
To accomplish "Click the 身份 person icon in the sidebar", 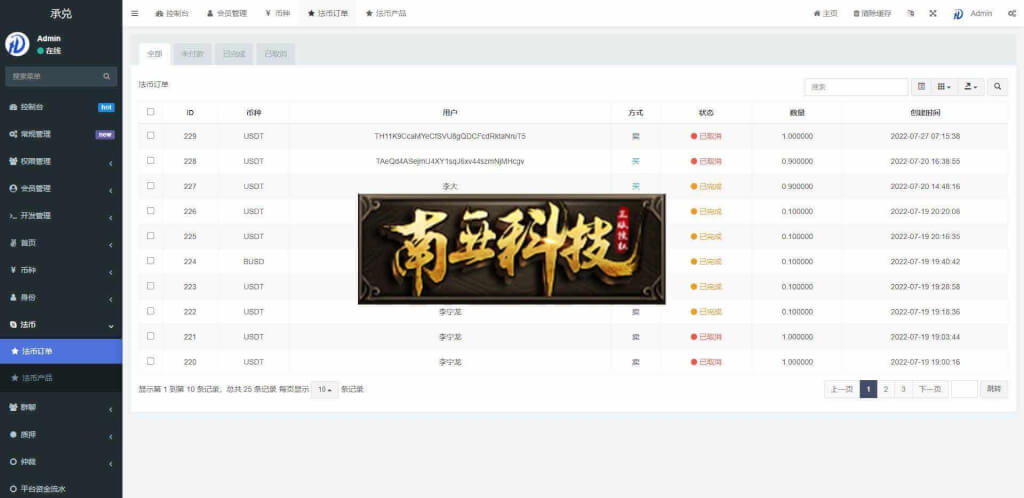I will [x=13, y=297].
